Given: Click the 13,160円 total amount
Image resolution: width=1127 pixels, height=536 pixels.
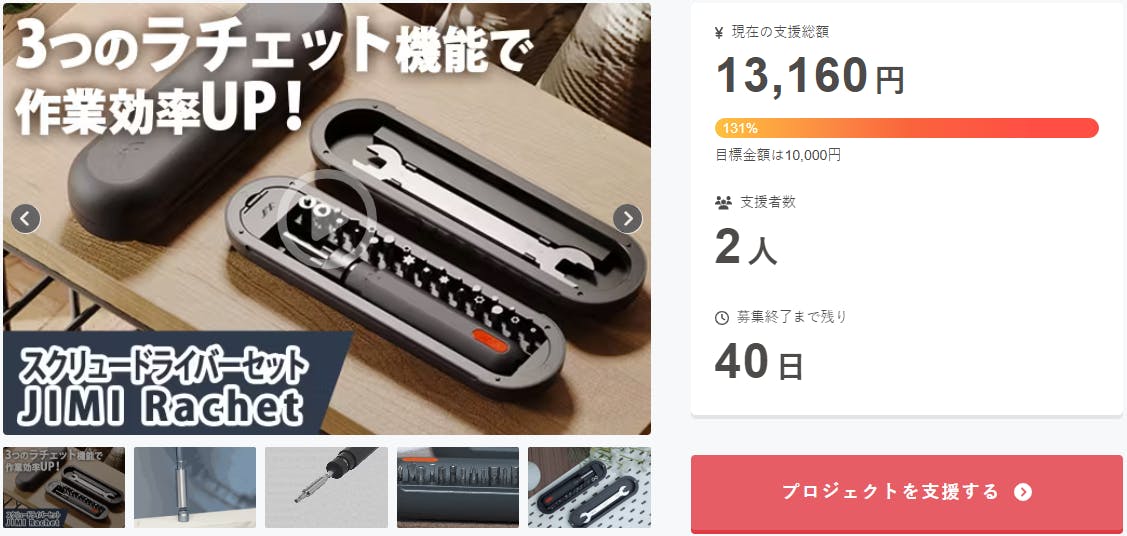Looking at the screenshot, I should 809,75.
